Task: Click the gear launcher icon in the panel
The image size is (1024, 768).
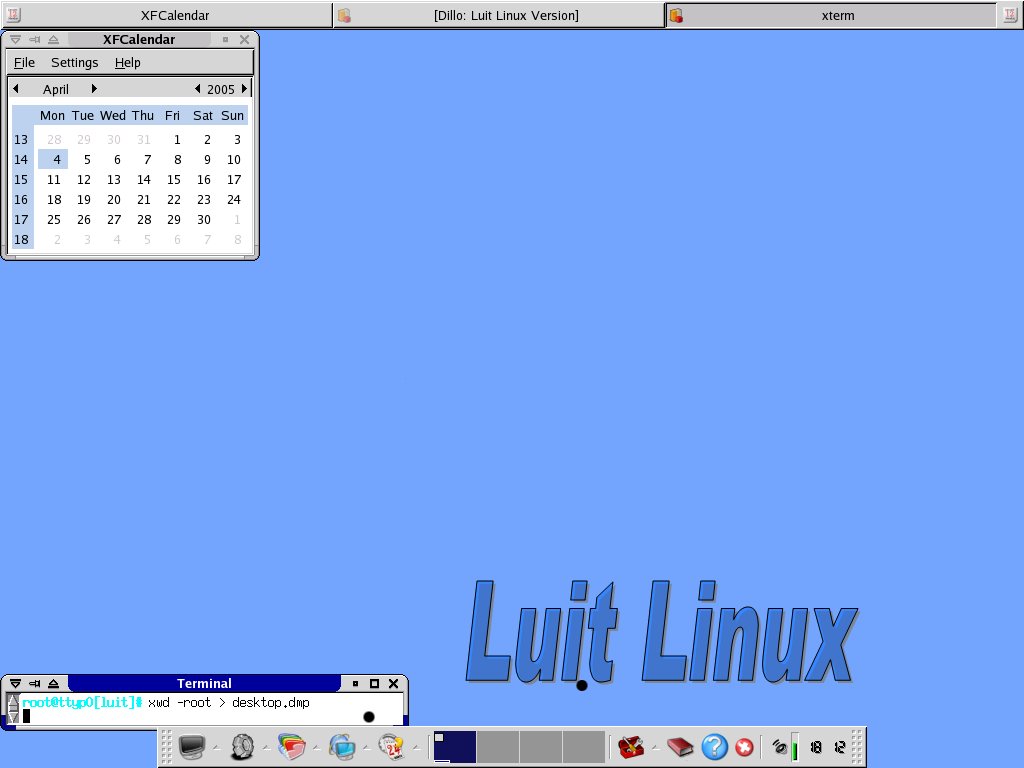Action: (x=242, y=746)
